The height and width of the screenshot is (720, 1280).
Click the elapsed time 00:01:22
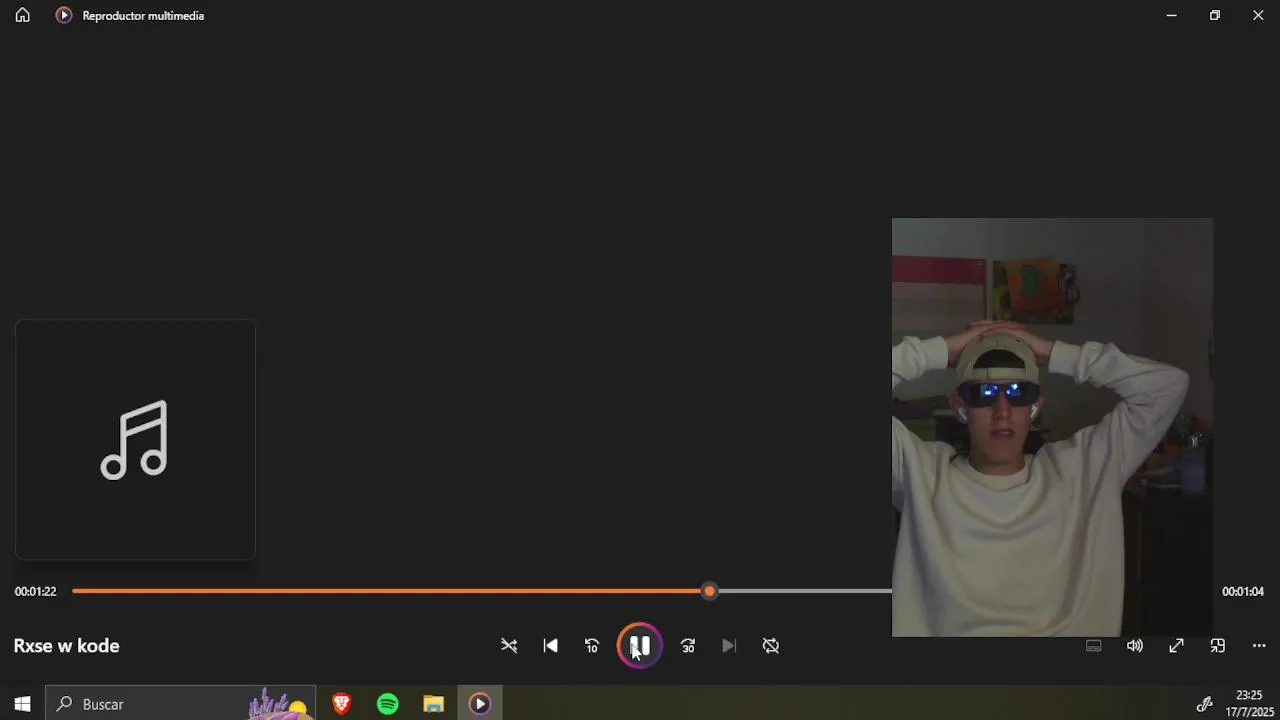[x=35, y=592]
